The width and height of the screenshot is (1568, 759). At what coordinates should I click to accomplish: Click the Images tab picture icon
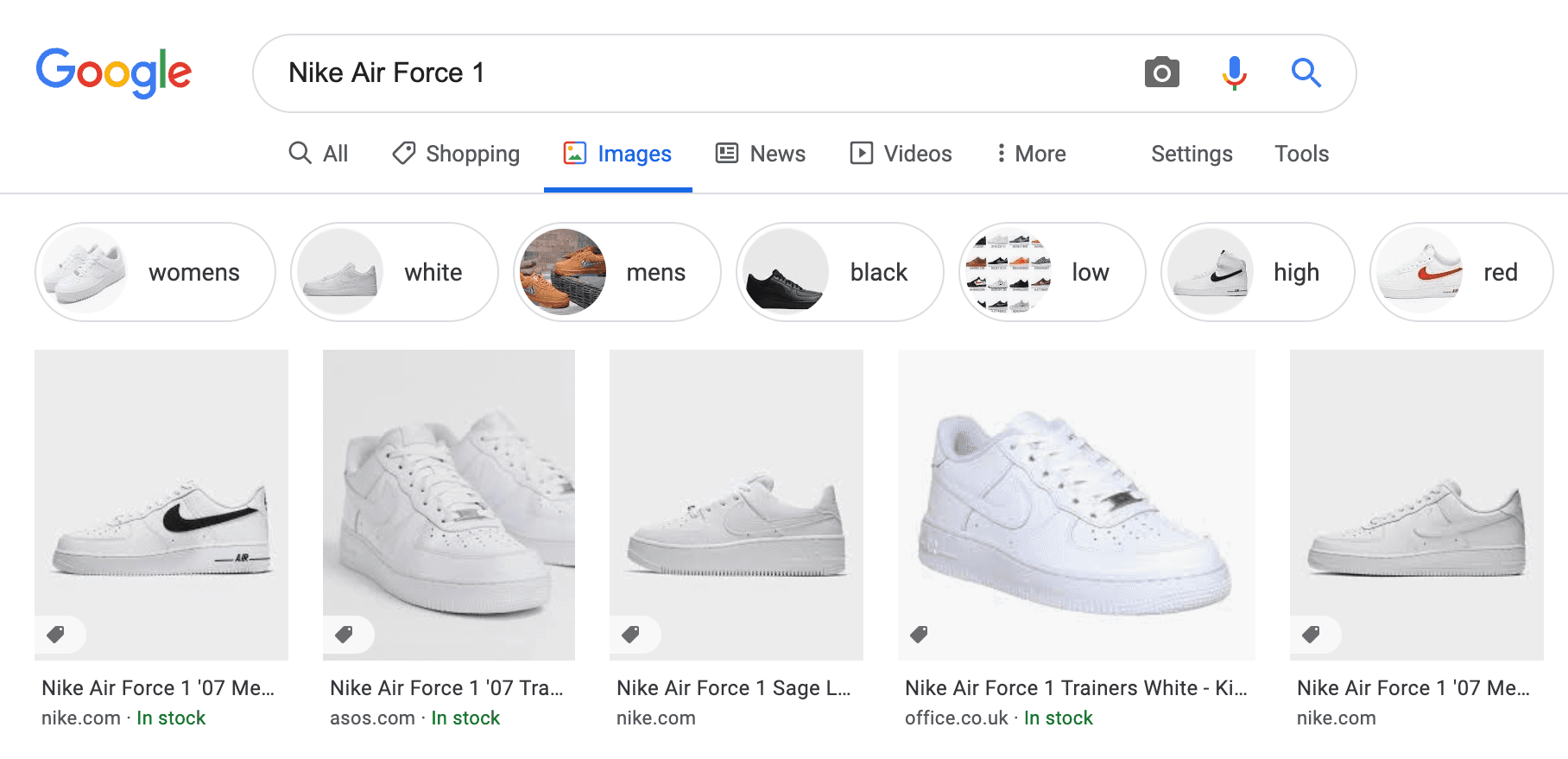(x=575, y=153)
